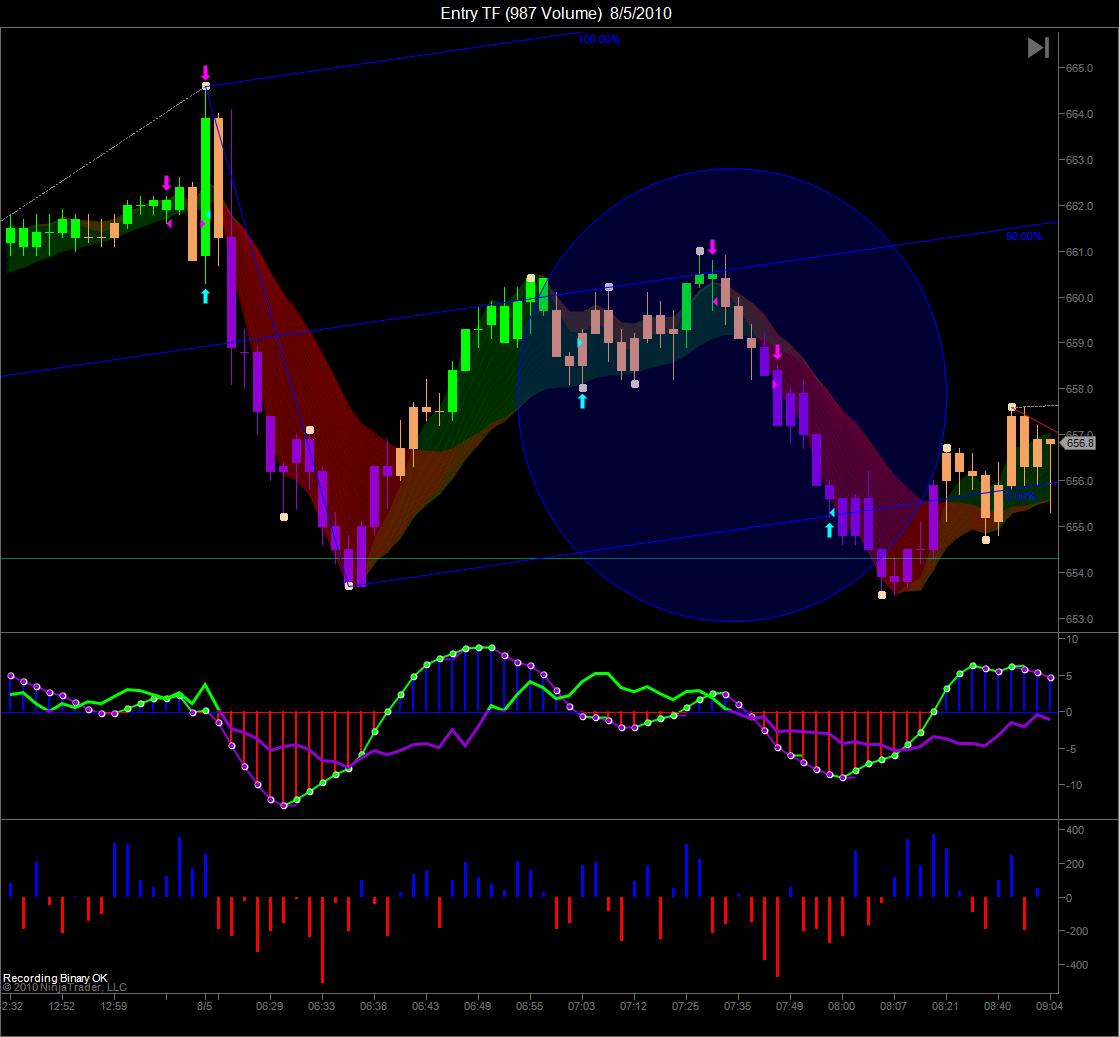Viewport: 1119px width, 1037px height.
Task: Click the cyan up arrow near 08:00 at 655
Action: (829, 530)
